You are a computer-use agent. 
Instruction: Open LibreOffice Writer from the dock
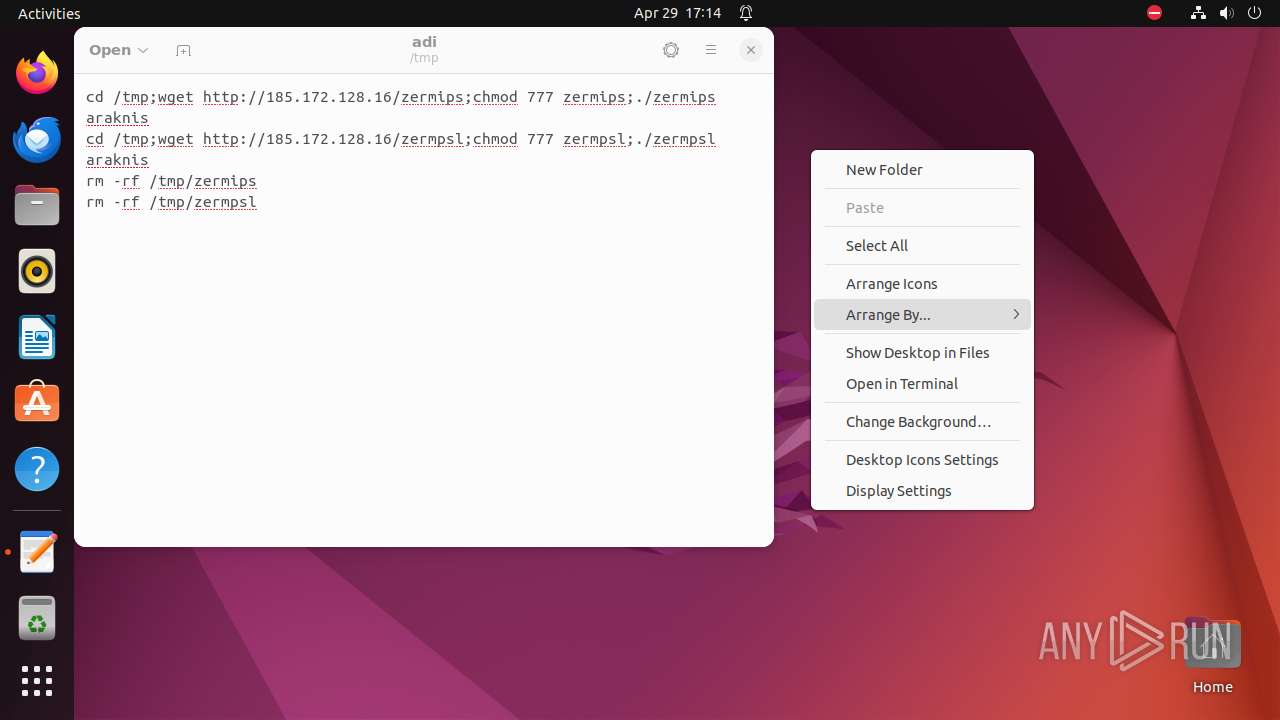pyautogui.click(x=37, y=337)
